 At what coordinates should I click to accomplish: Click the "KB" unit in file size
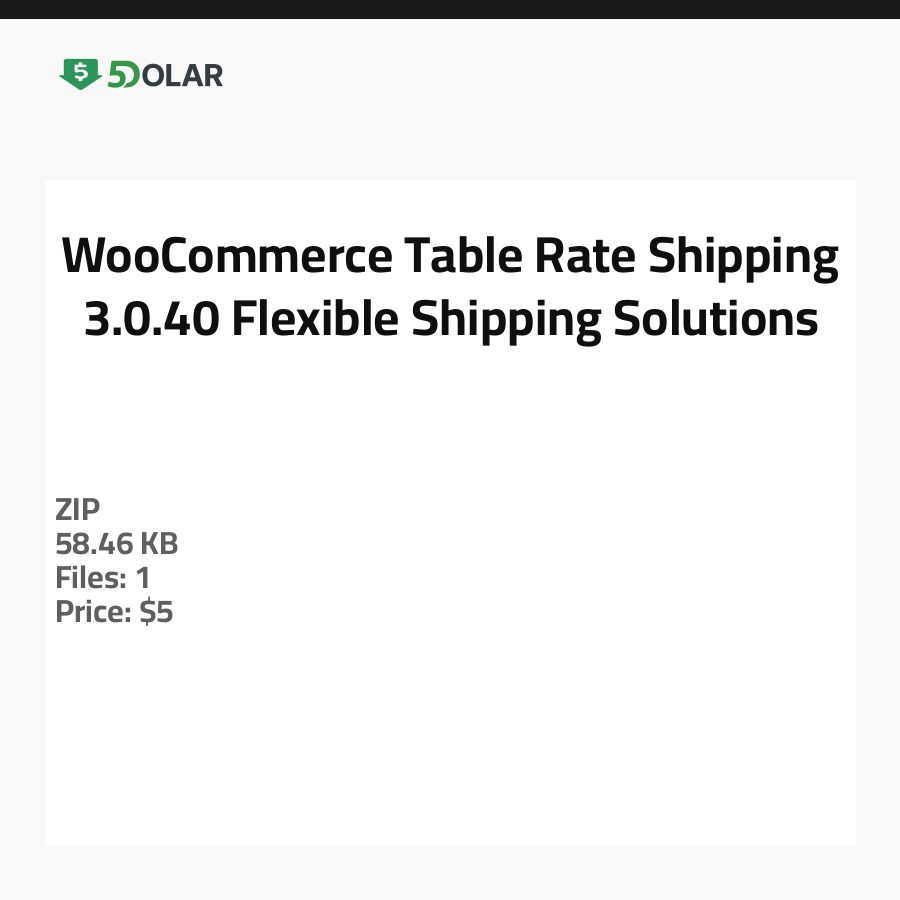point(158,544)
